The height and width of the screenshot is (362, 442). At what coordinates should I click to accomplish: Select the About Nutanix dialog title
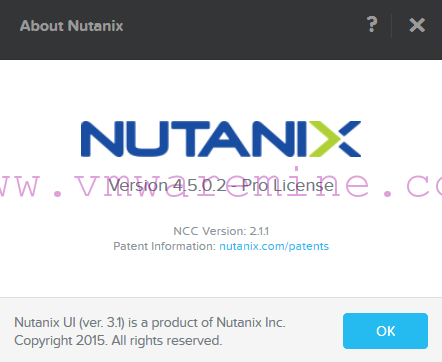pyautogui.click(x=71, y=26)
